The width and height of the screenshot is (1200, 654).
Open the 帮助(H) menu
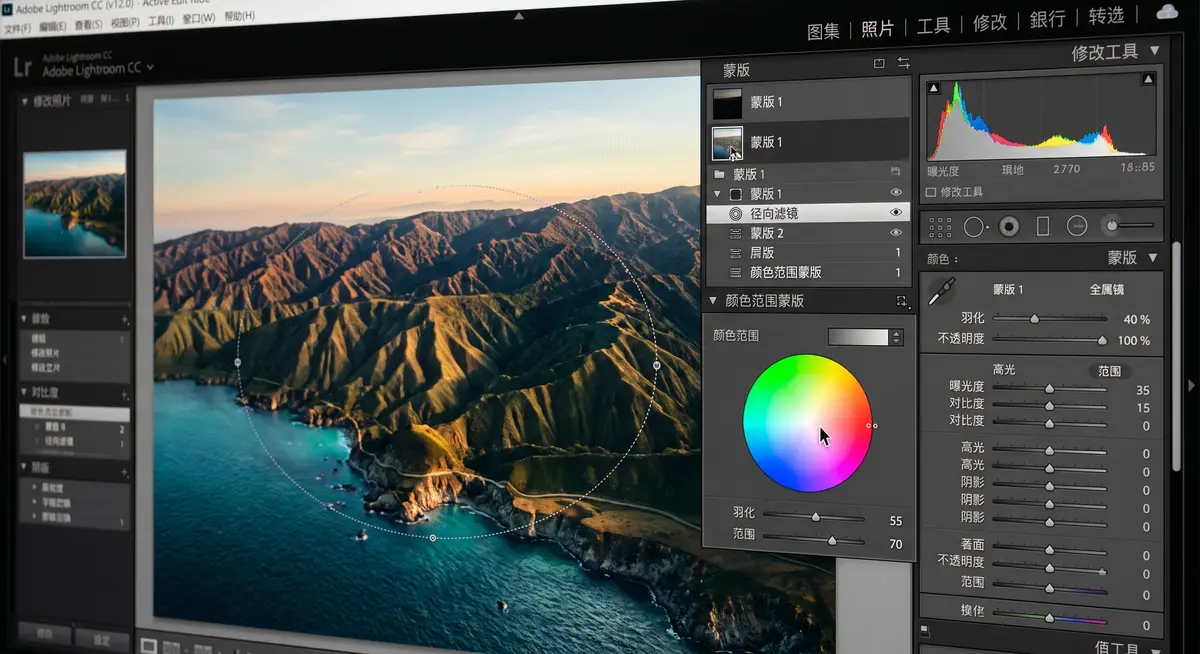click(x=240, y=17)
